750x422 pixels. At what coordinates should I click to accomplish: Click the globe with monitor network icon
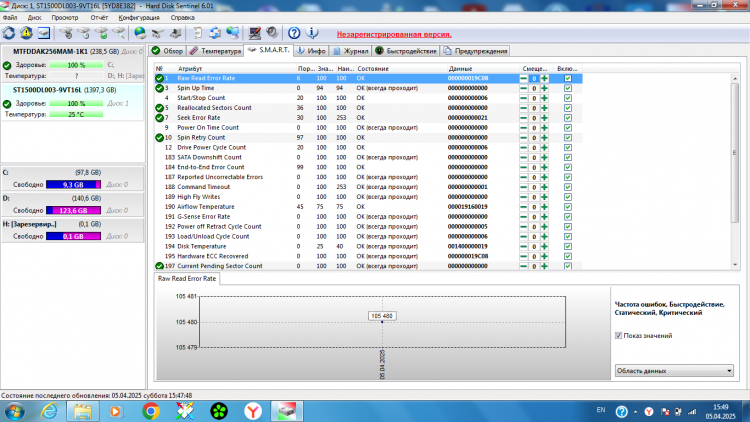click(233, 33)
